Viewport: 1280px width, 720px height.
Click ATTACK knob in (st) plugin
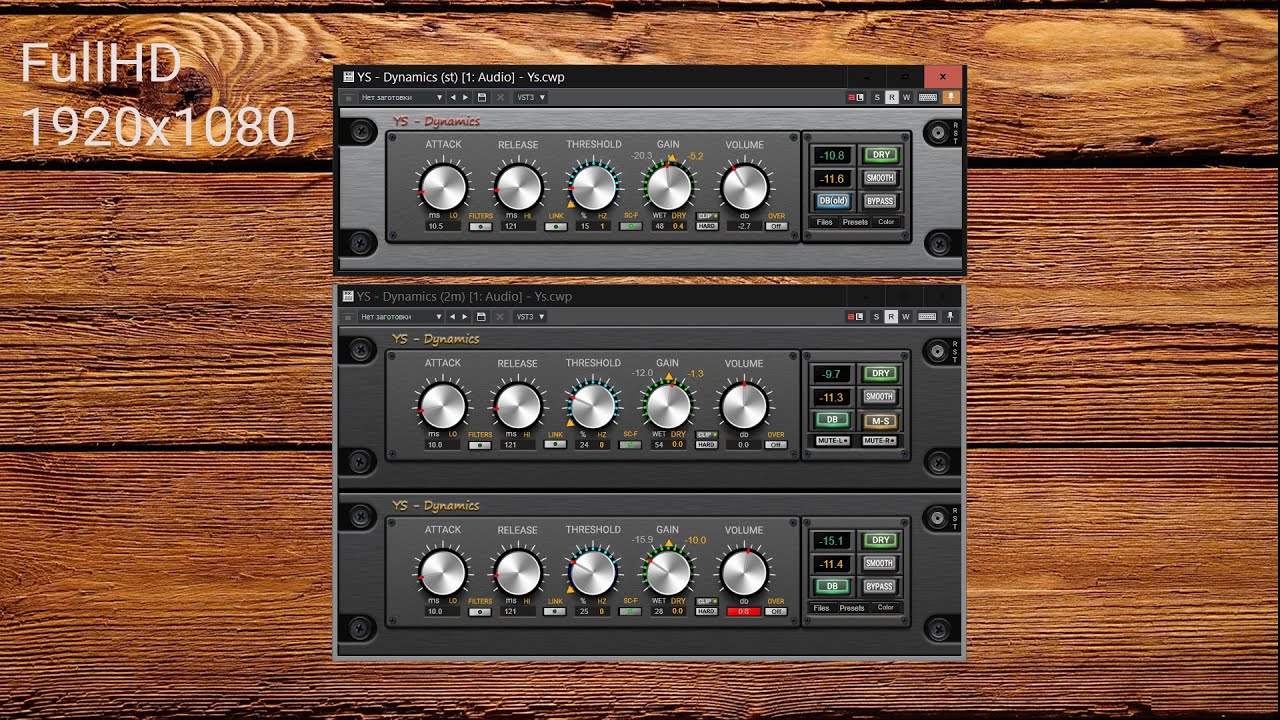[x=443, y=187]
